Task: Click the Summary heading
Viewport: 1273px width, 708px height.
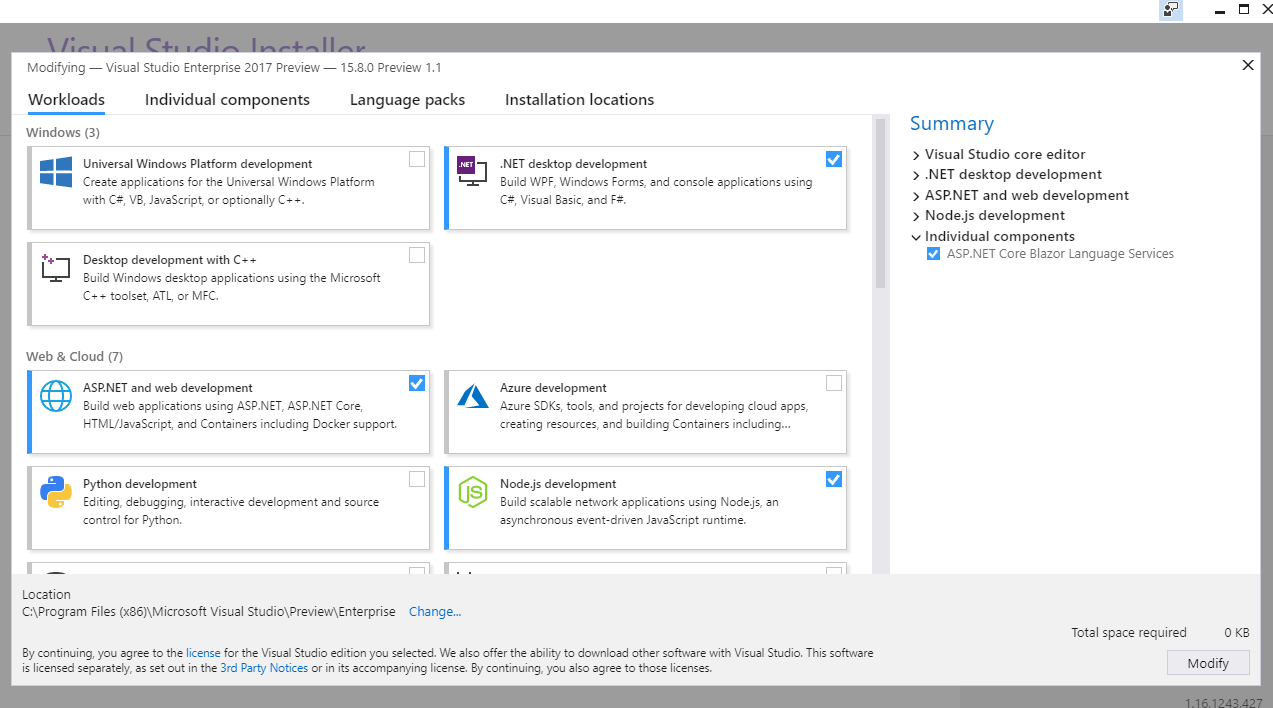Action: click(x=952, y=124)
